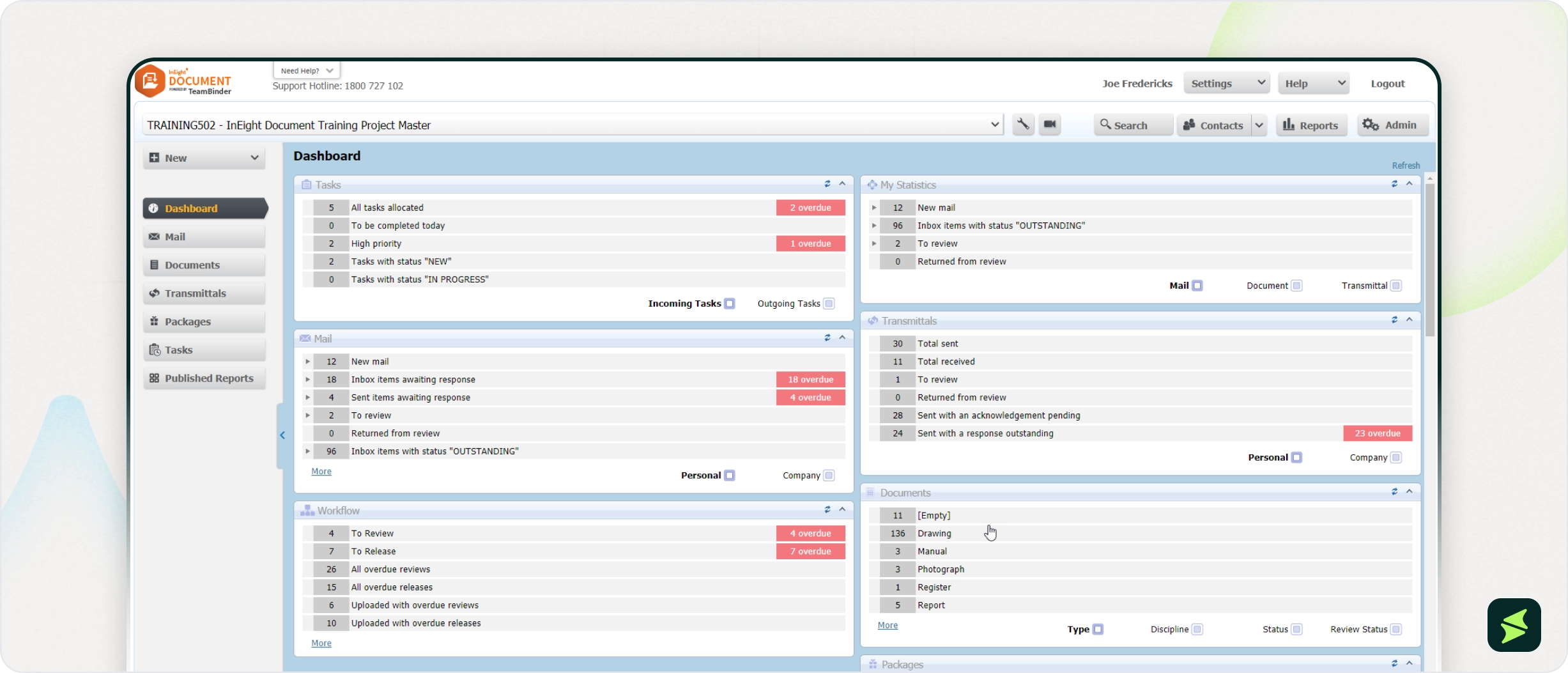This screenshot has width=1568, height=673.
Task: Collapse the left sidebar with arrow handle
Action: (282, 435)
